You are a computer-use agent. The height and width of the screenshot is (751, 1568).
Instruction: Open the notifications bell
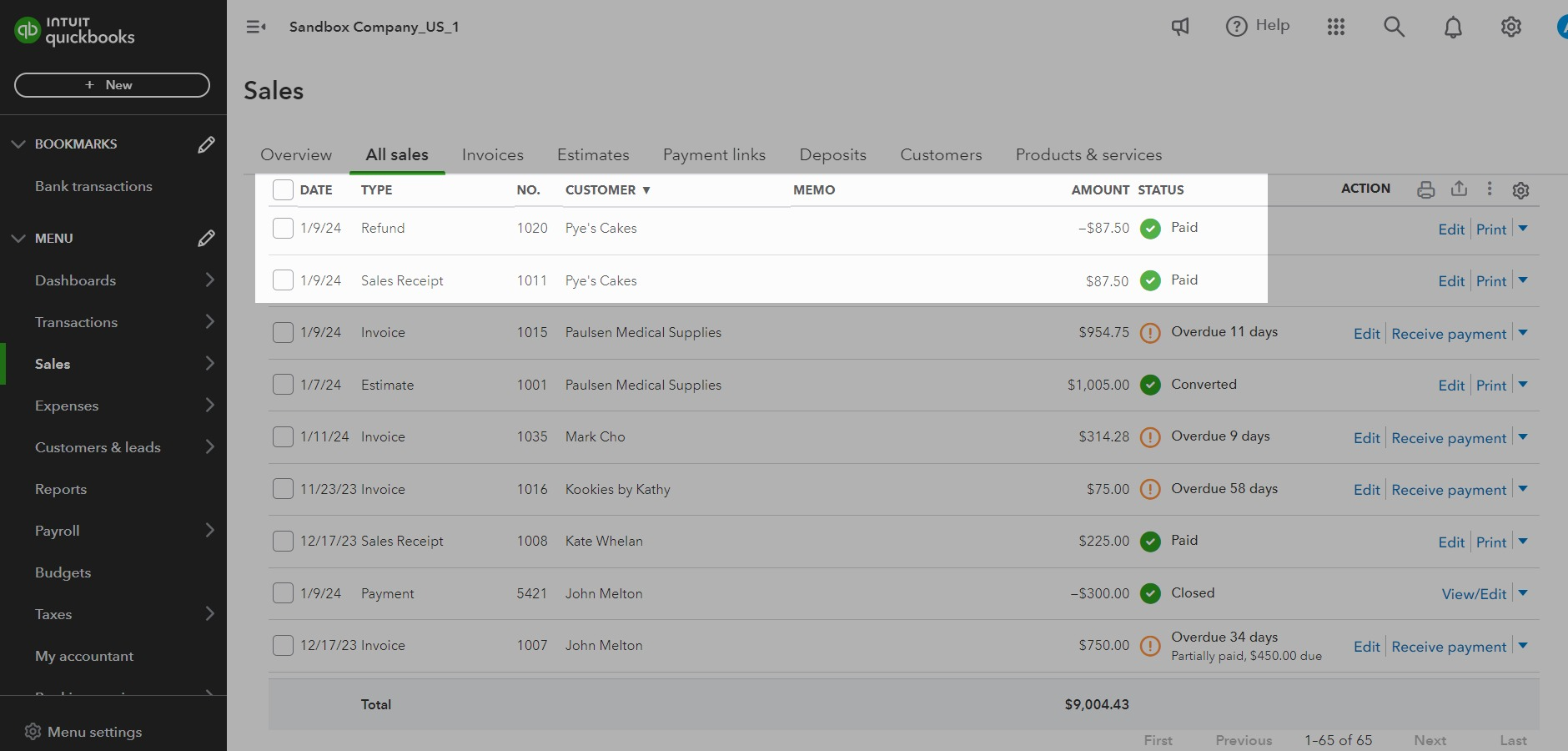[x=1453, y=28]
